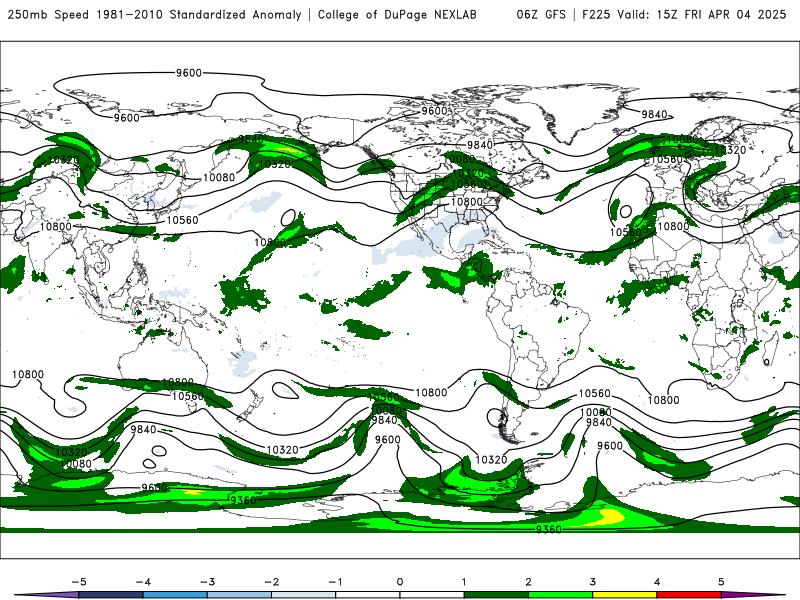Viewport: 800px width, 600px height.
Task: Click the '-5' colorbar tick label
Action: coord(79,582)
